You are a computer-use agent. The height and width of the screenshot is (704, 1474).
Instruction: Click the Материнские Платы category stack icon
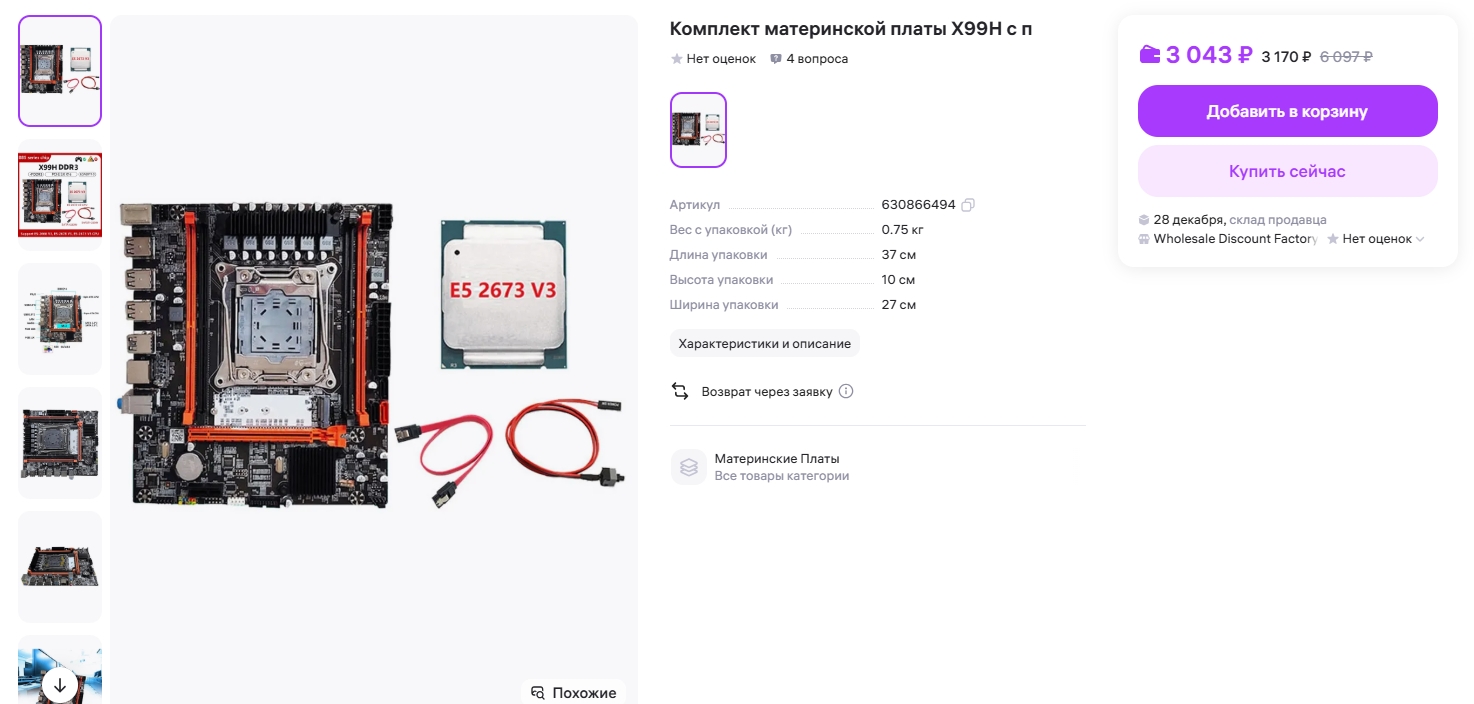click(688, 467)
